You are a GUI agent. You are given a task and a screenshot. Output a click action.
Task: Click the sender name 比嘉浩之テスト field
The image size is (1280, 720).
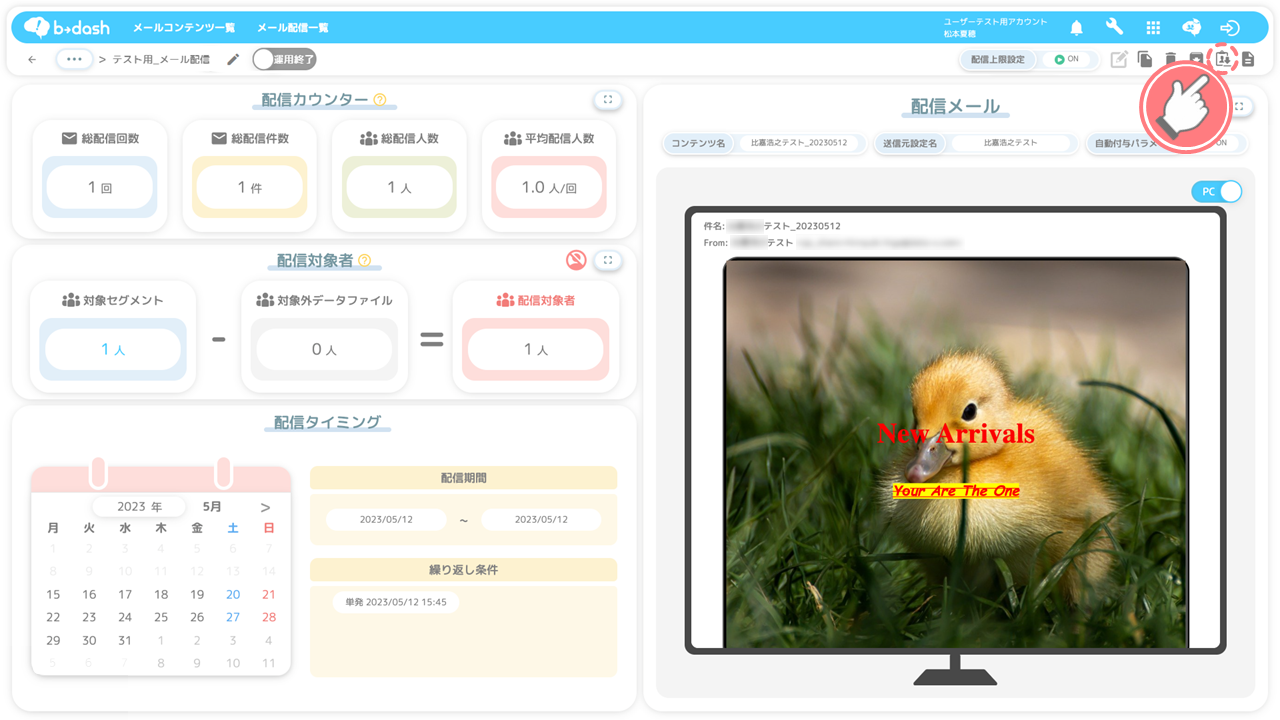(x=1010, y=143)
